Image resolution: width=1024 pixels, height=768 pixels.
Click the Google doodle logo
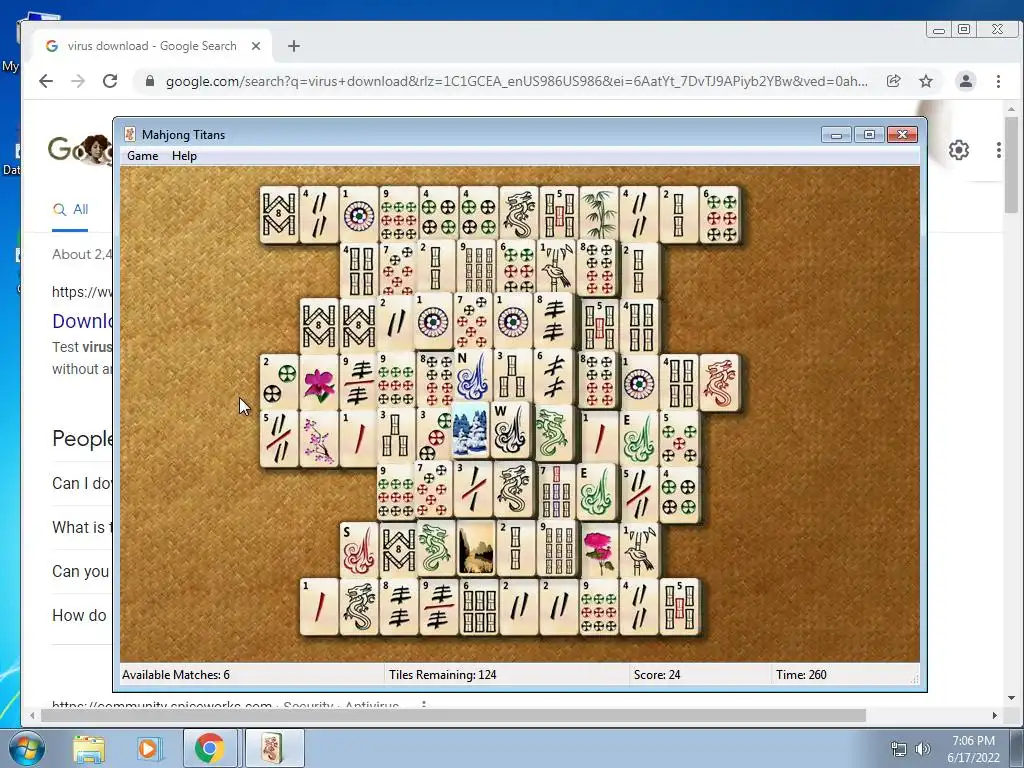(x=80, y=150)
